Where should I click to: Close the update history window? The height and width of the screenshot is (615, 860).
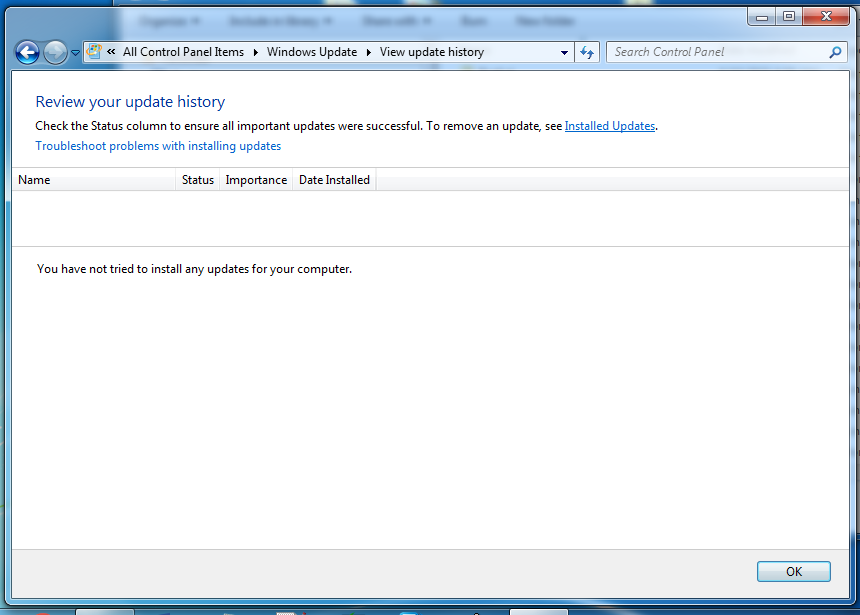tap(826, 17)
